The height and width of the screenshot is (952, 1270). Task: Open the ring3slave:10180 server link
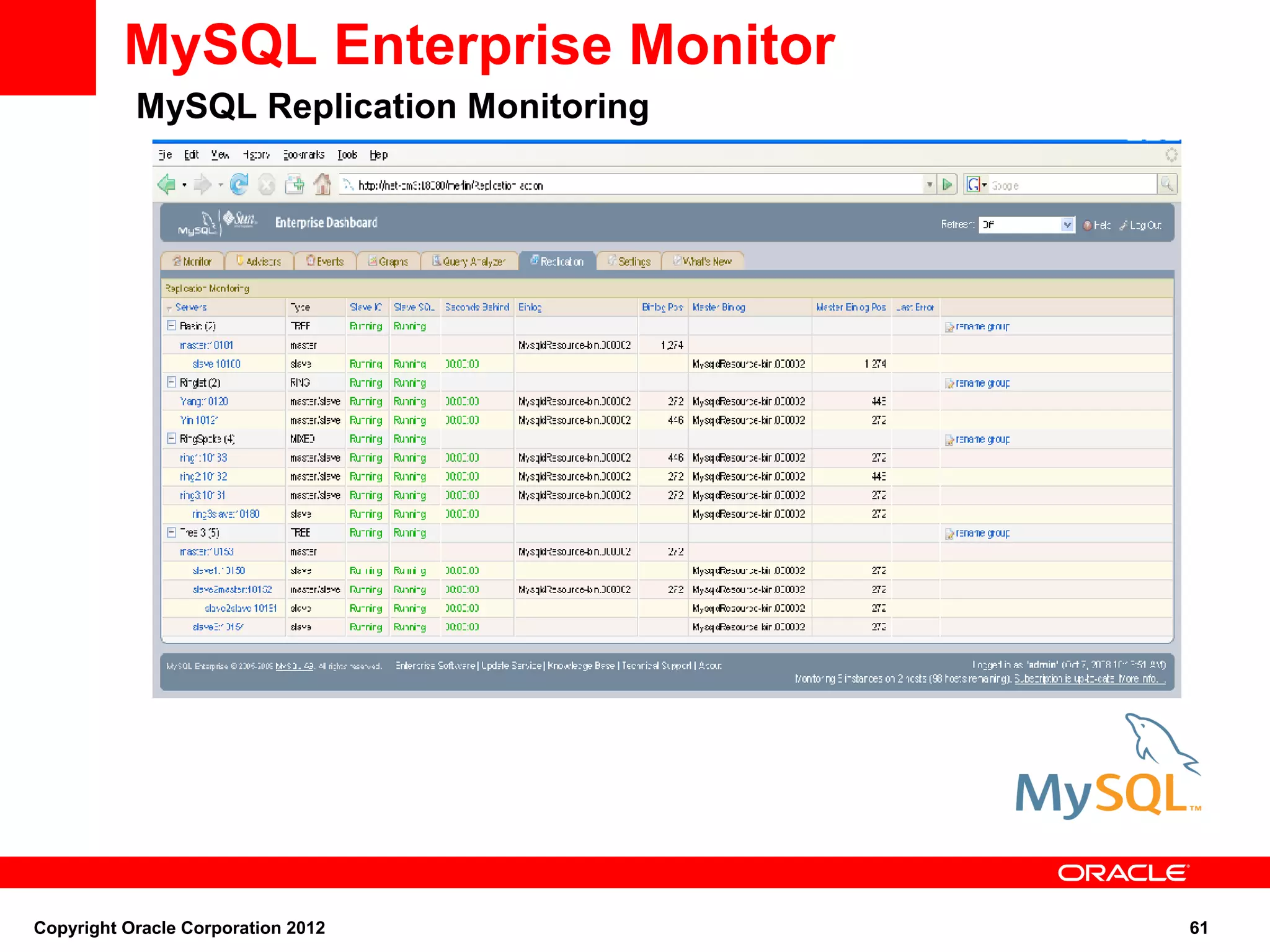pos(226,514)
